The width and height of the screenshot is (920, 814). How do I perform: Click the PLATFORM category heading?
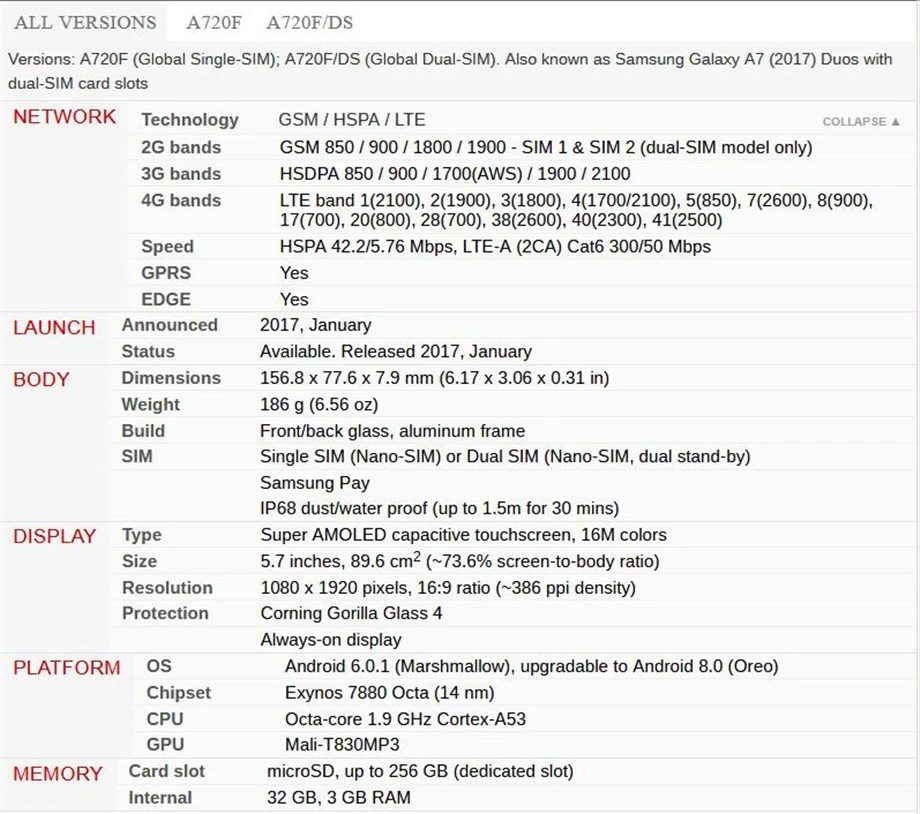click(x=67, y=668)
